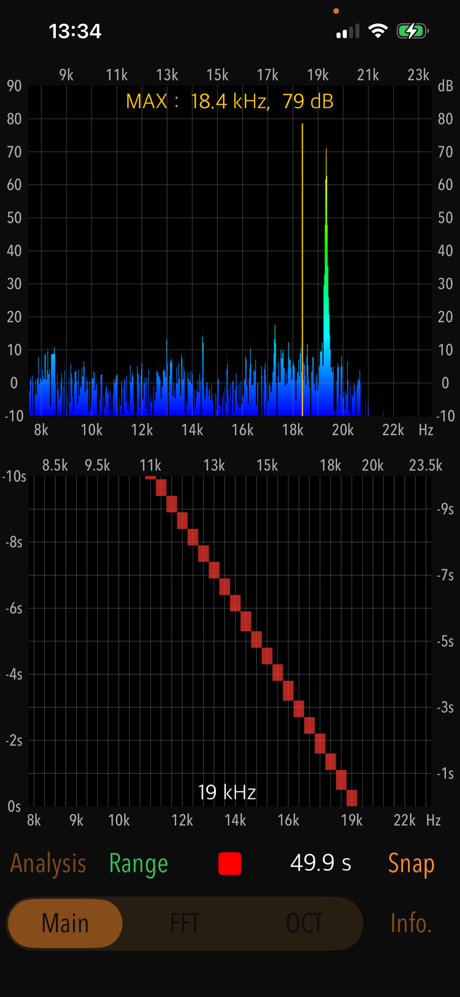
Task: Tap the 13:34 clock in status bar
Action: [75, 31]
